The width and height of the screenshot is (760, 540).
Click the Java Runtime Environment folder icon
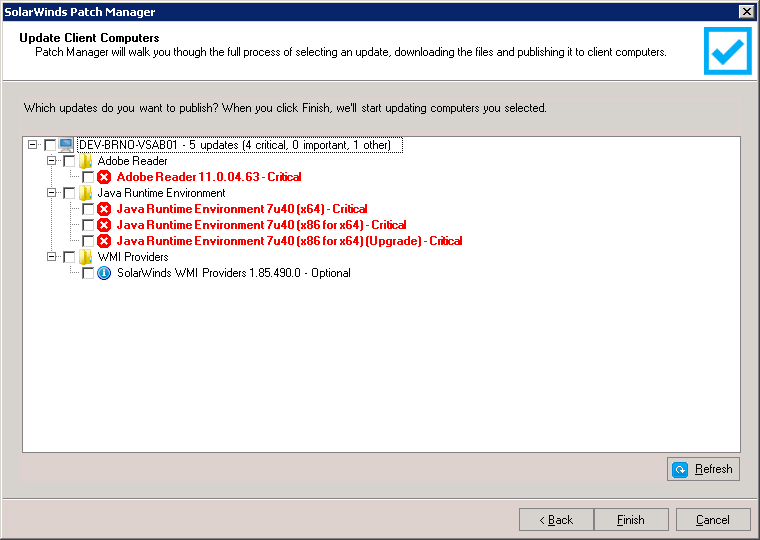pos(86,193)
